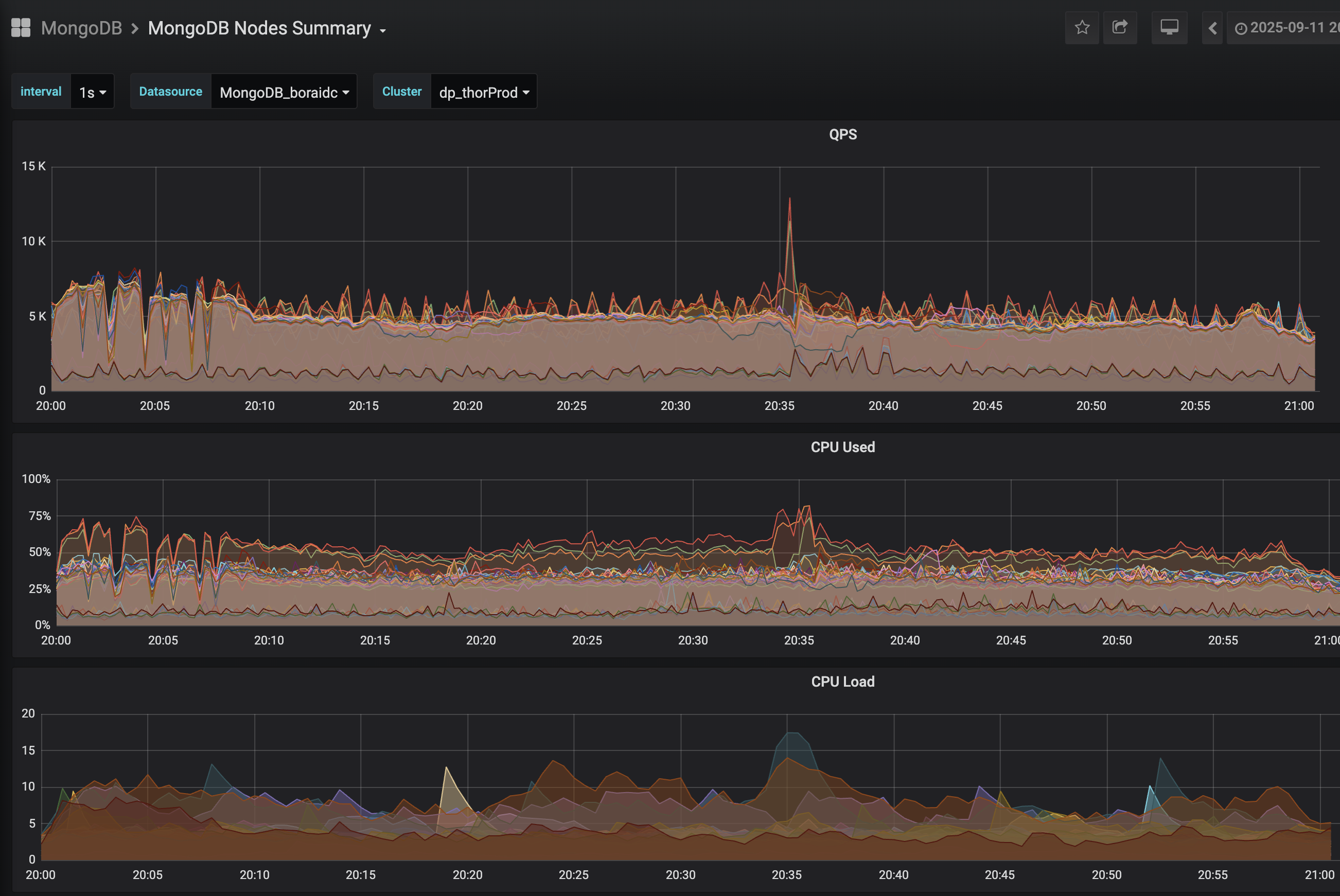Click the QPS spike peak near 20:35

click(x=789, y=200)
